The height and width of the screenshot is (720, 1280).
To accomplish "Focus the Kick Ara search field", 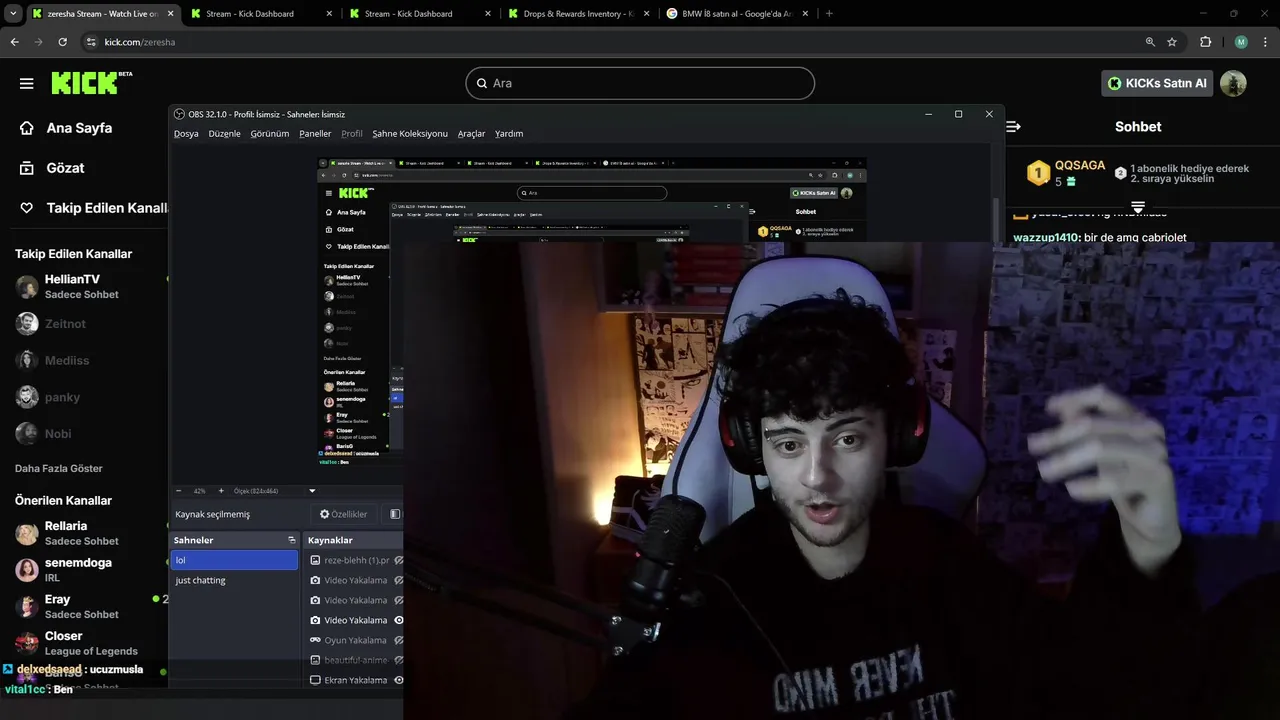I will click(x=640, y=83).
